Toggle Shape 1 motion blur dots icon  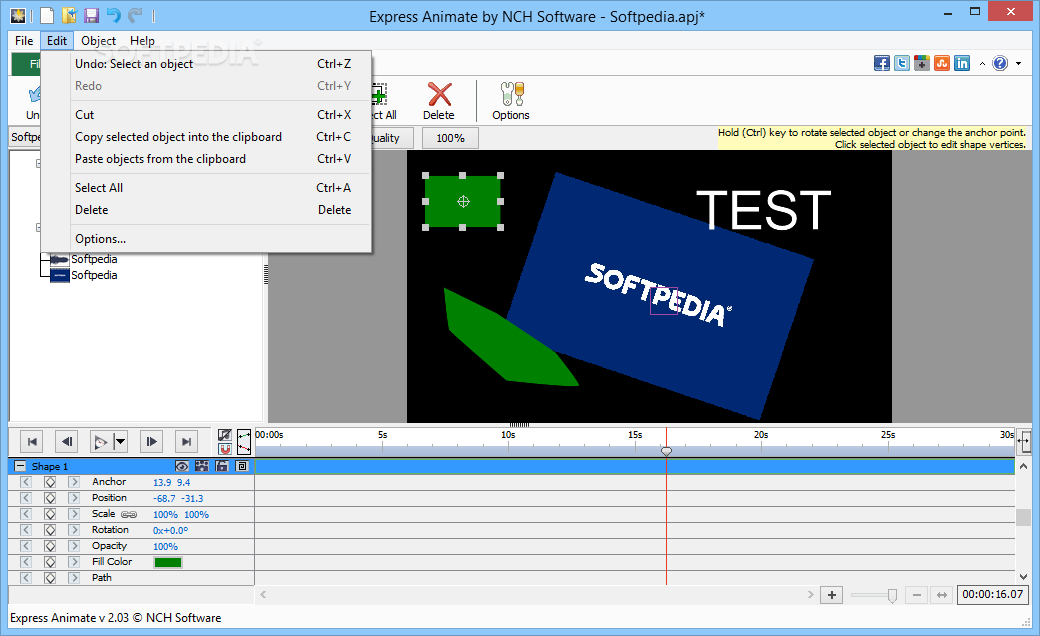[202, 466]
